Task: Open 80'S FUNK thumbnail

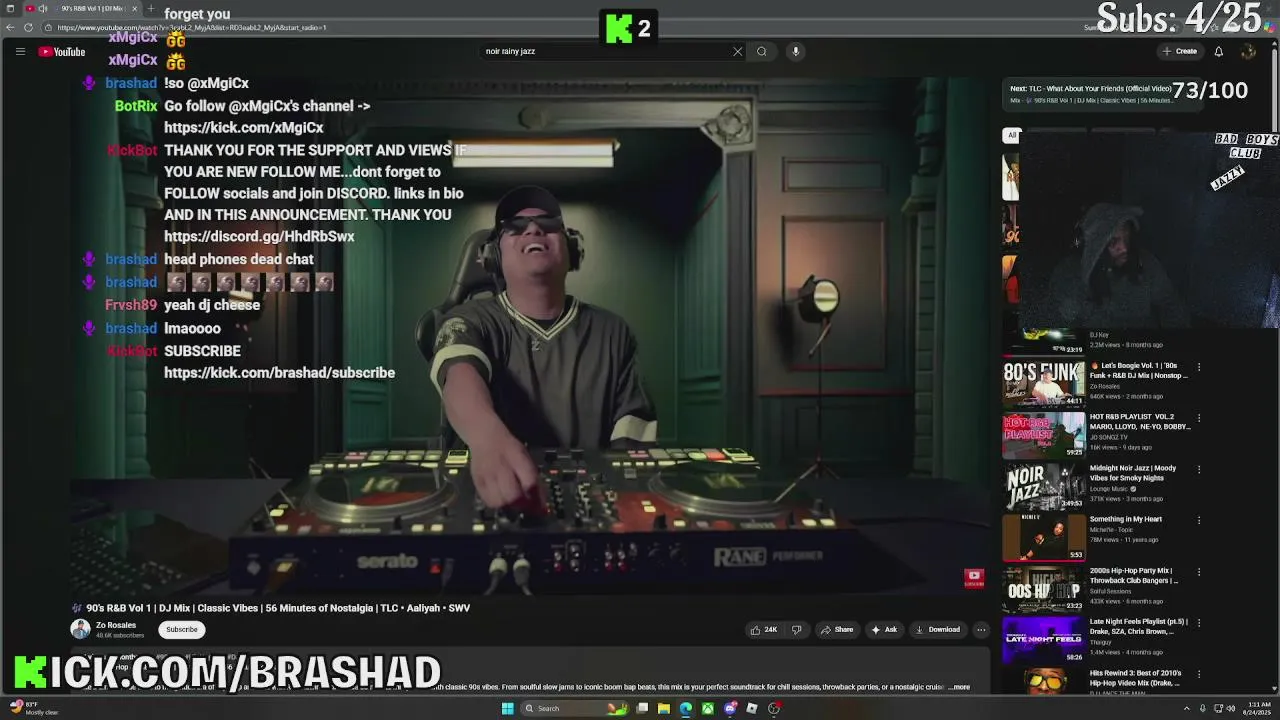Action: [x=1043, y=384]
